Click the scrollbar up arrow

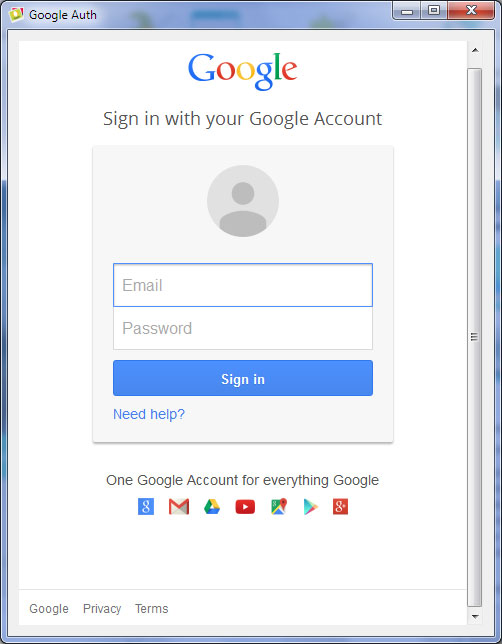click(x=475, y=51)
